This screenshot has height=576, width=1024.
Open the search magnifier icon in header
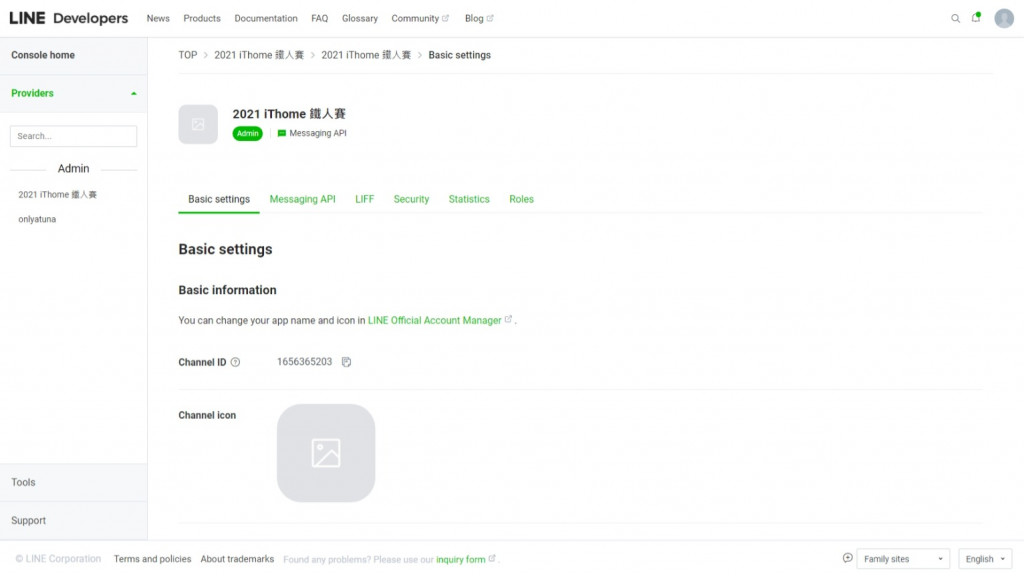[x=955, y=18]
